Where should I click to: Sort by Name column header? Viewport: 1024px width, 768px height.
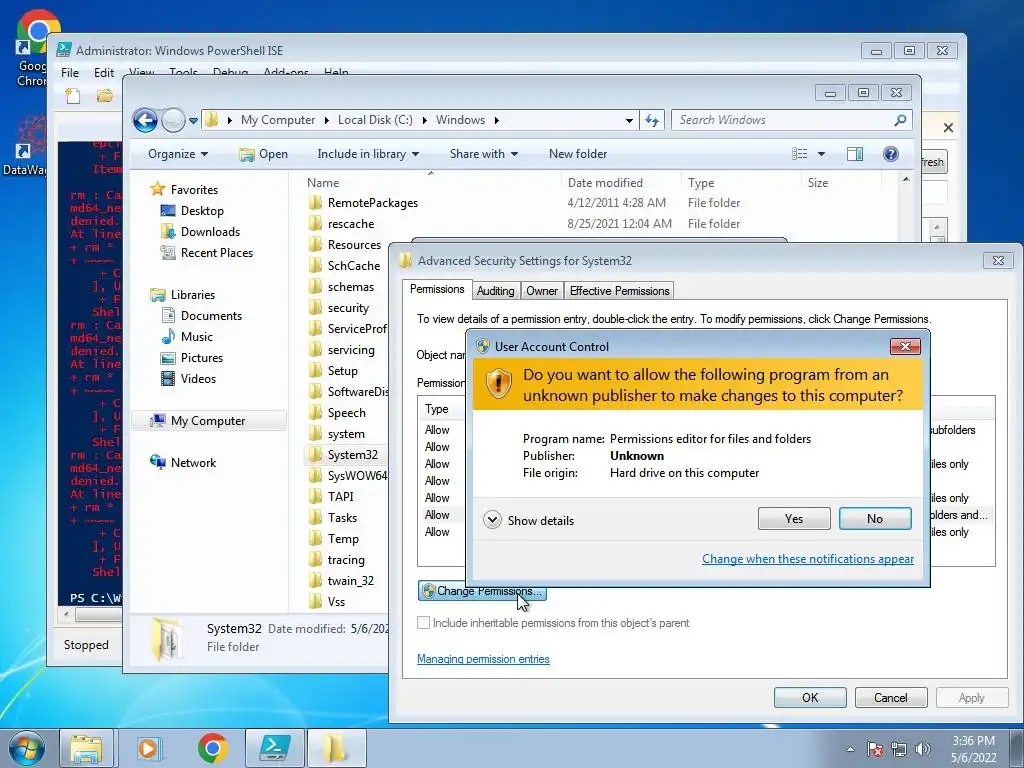(323, 183)
